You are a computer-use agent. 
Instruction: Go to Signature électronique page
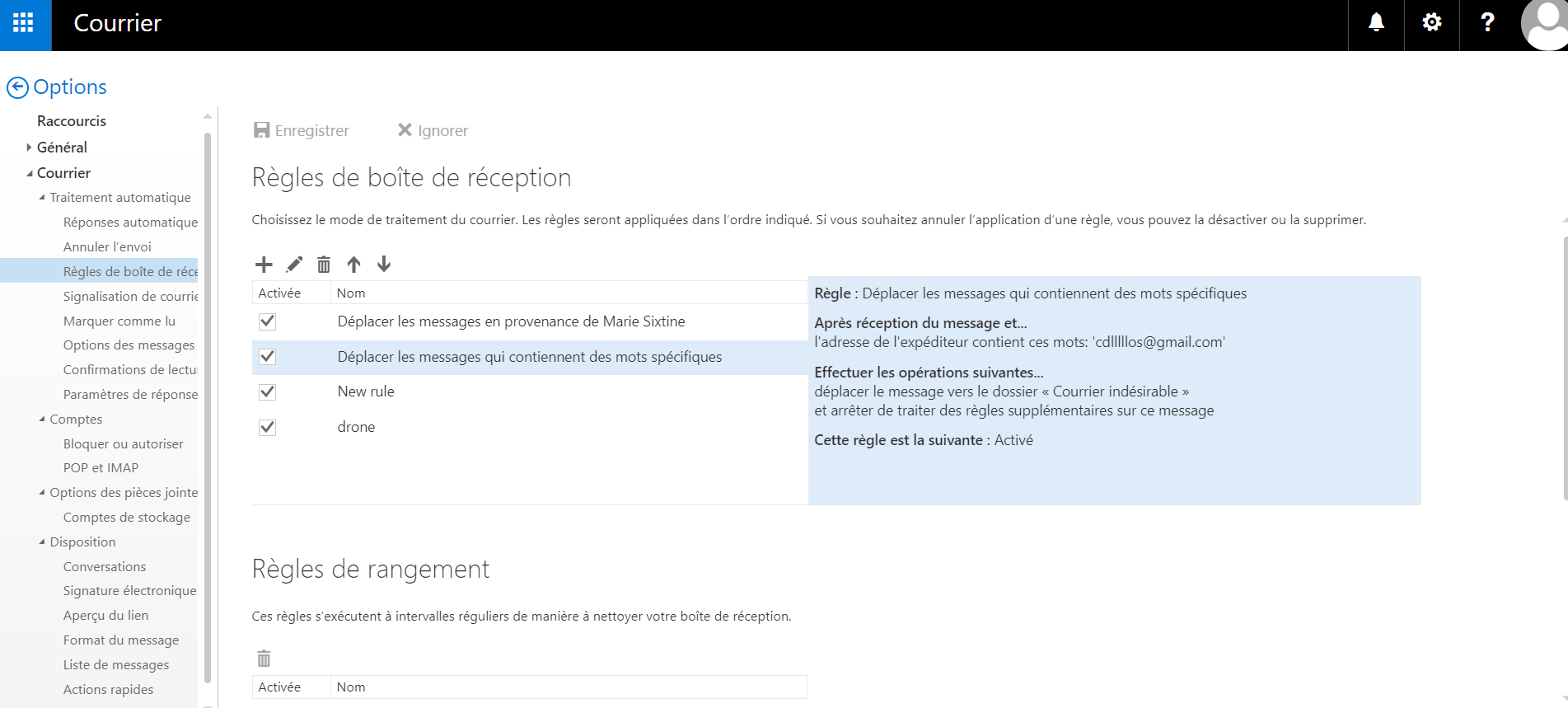point(129,590)
